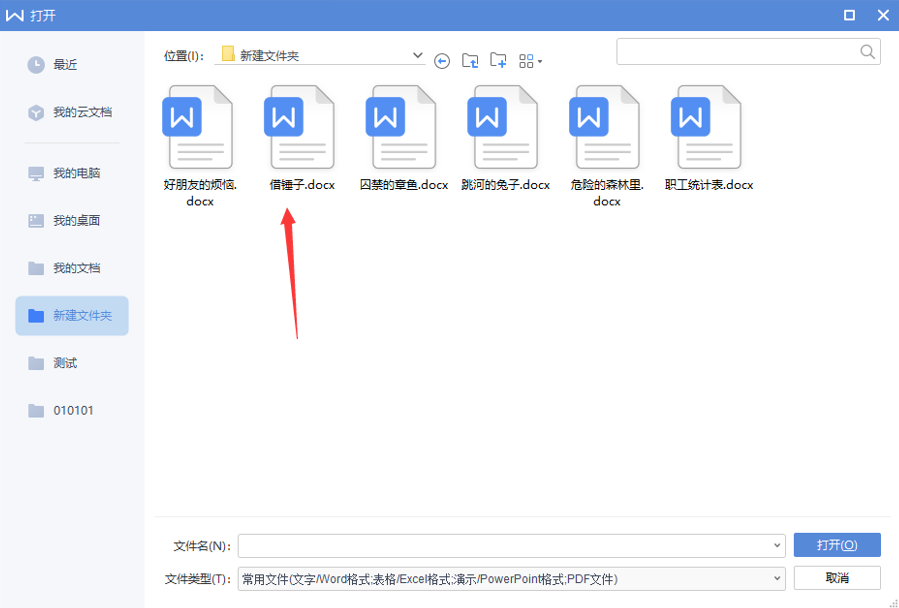
Task: Click the folder icon beside 测试
Action: (x=36, y=363)
